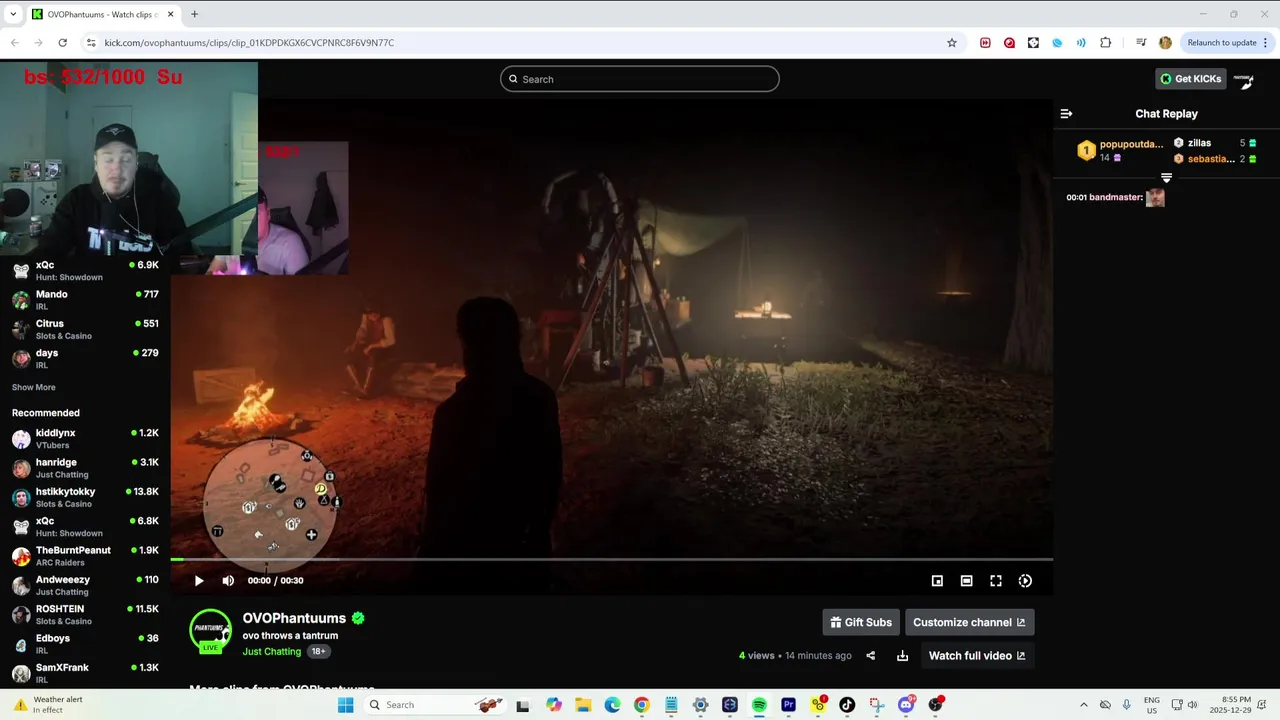This screenshot has width=1280, height=720.
Task: Click Gift Subs button
Action: [x=861, y=622]
